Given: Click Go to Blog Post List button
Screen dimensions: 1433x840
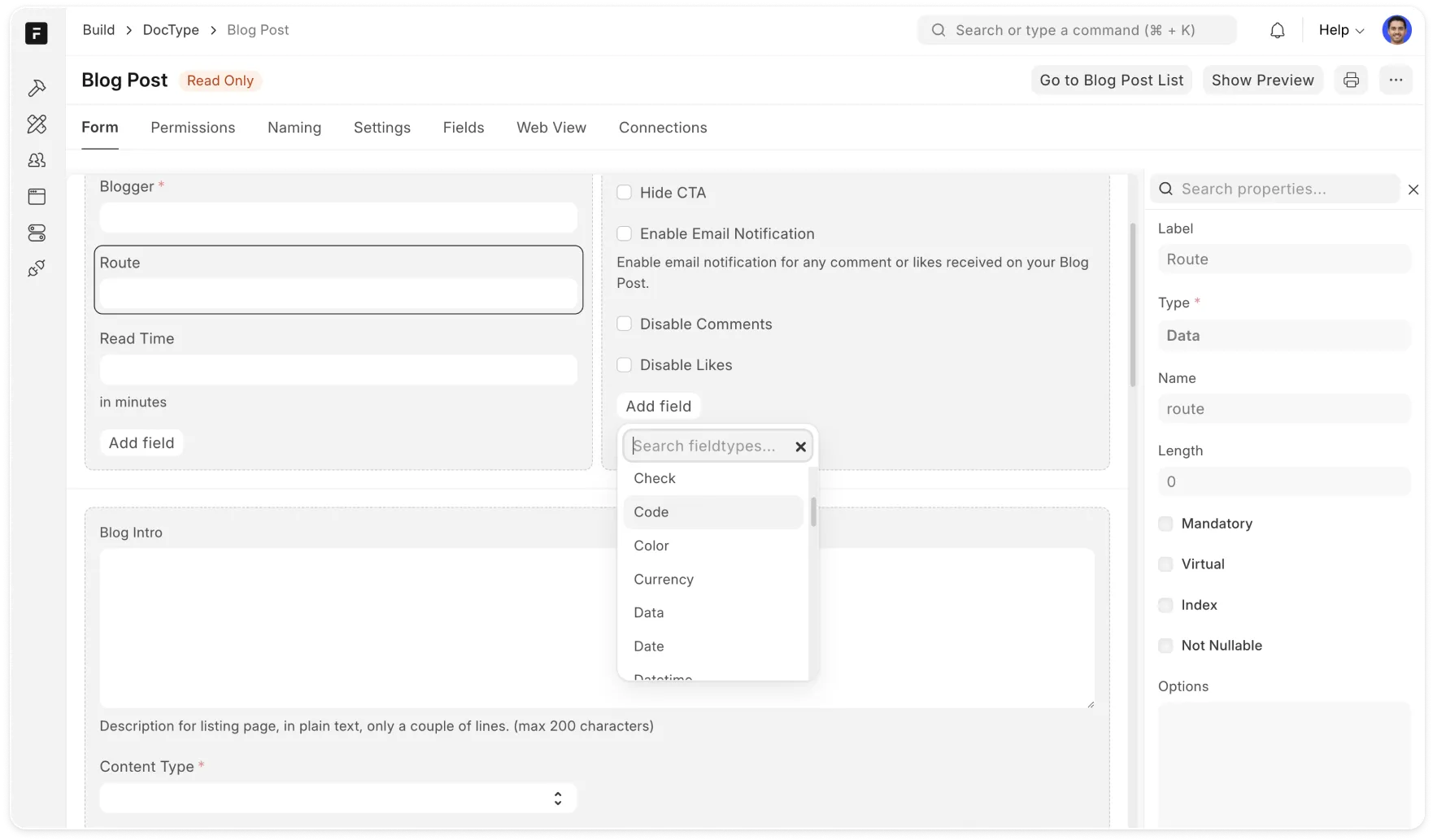Looking at the screenshot, I should click(1111, 80).
